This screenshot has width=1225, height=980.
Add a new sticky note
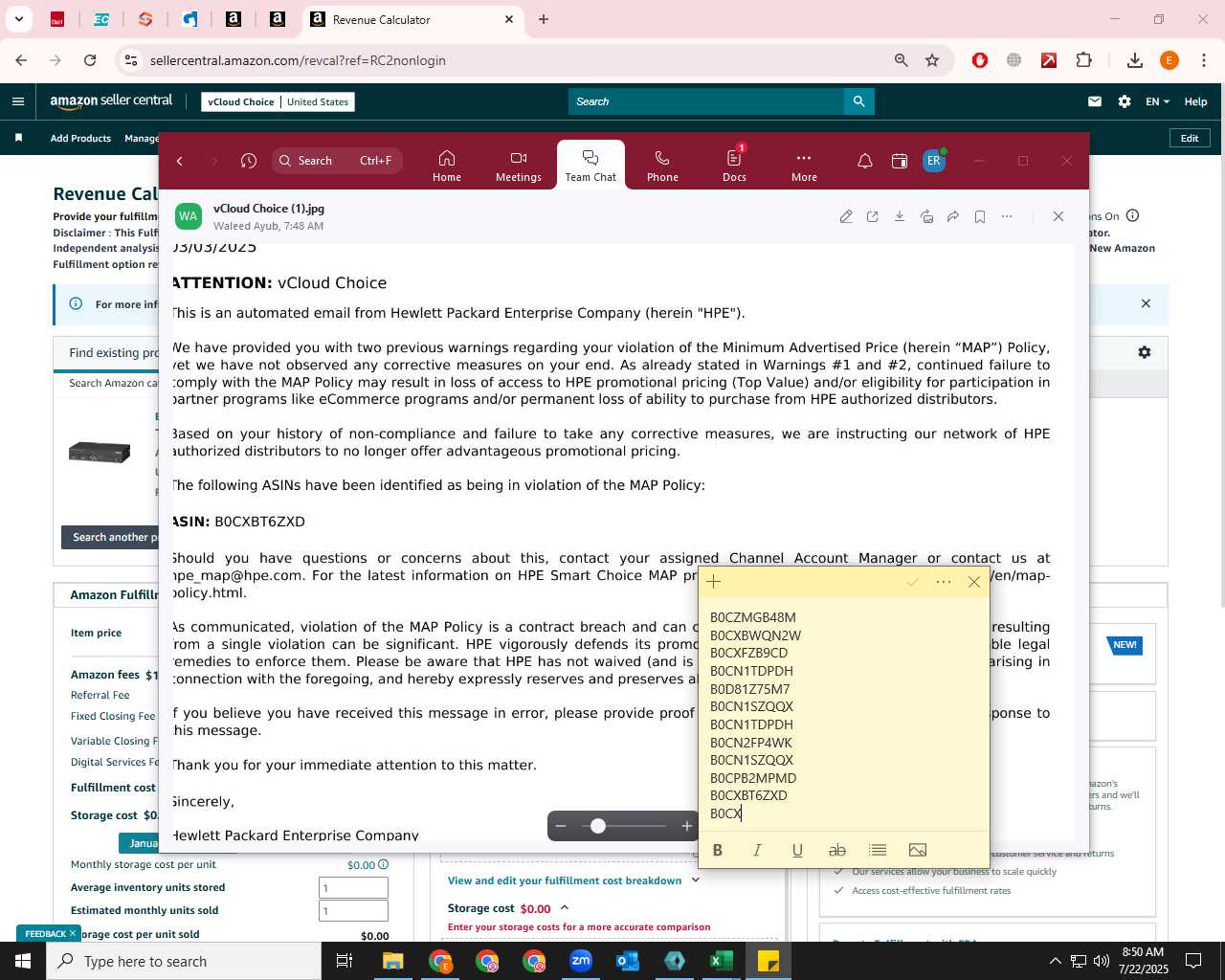tap(713, 581)
